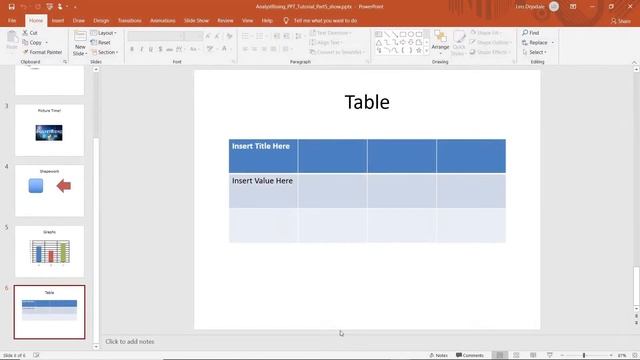The height and width of the screenshot is (360, 640).
Task: Select the line shape in shapes gallery
Action: (x=387, y=34)
